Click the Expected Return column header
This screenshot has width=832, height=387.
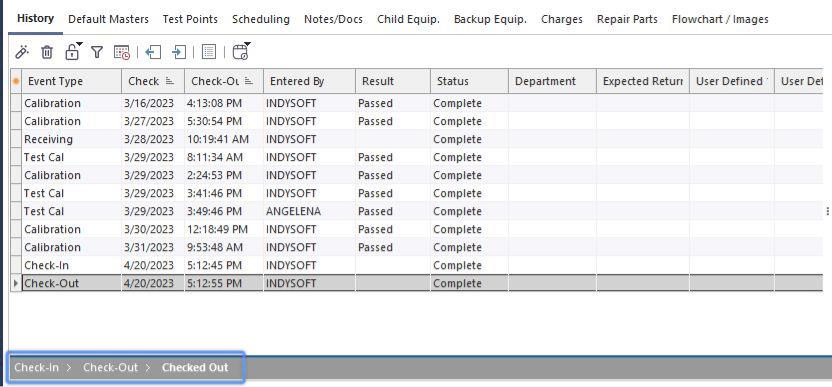[x=643, y=81]
